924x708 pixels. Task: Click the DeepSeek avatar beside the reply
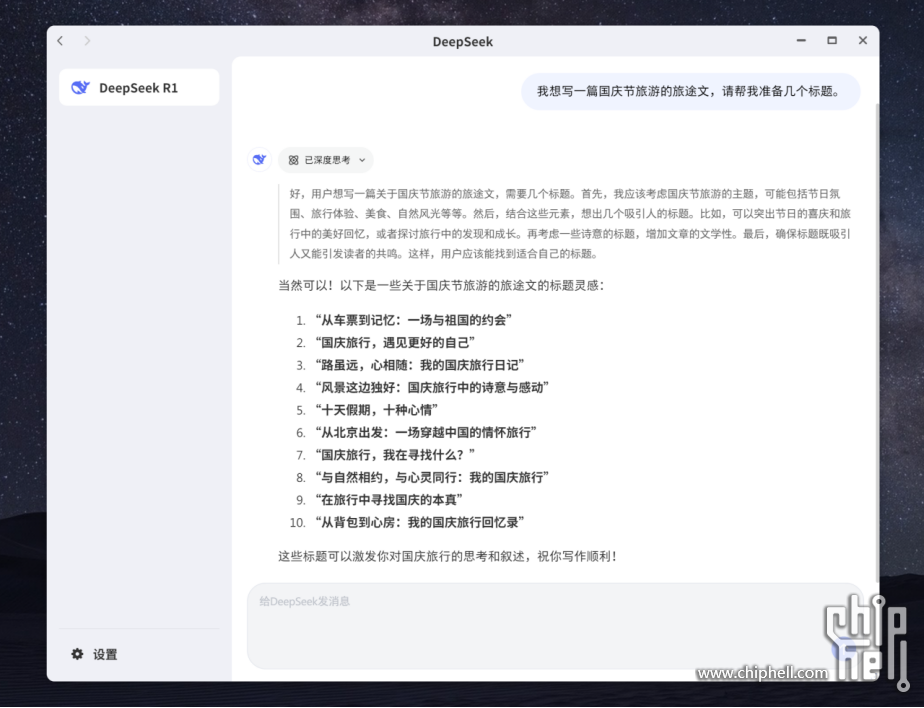[x=259, y=160]
